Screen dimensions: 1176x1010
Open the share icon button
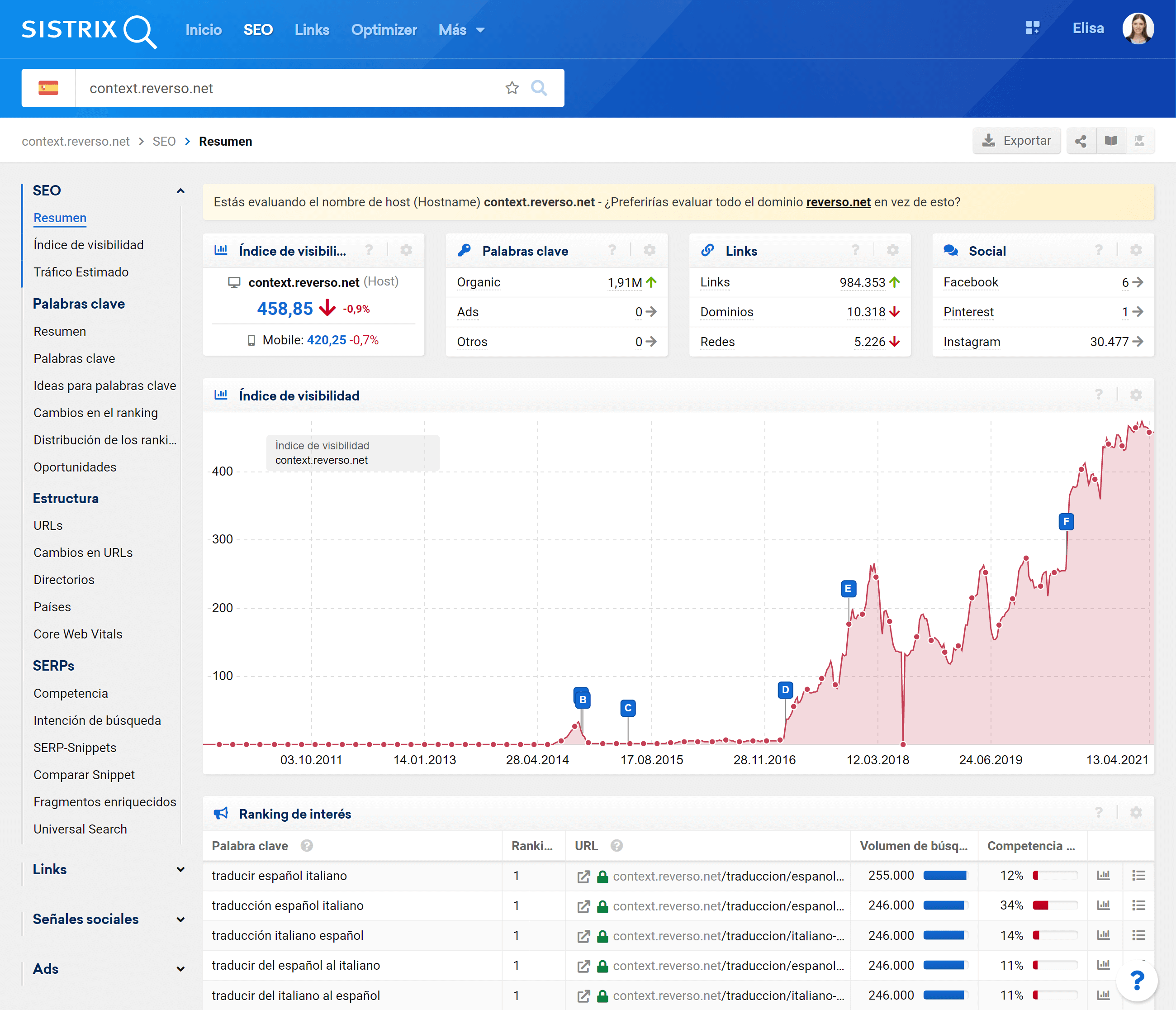tap(1080, 141)
